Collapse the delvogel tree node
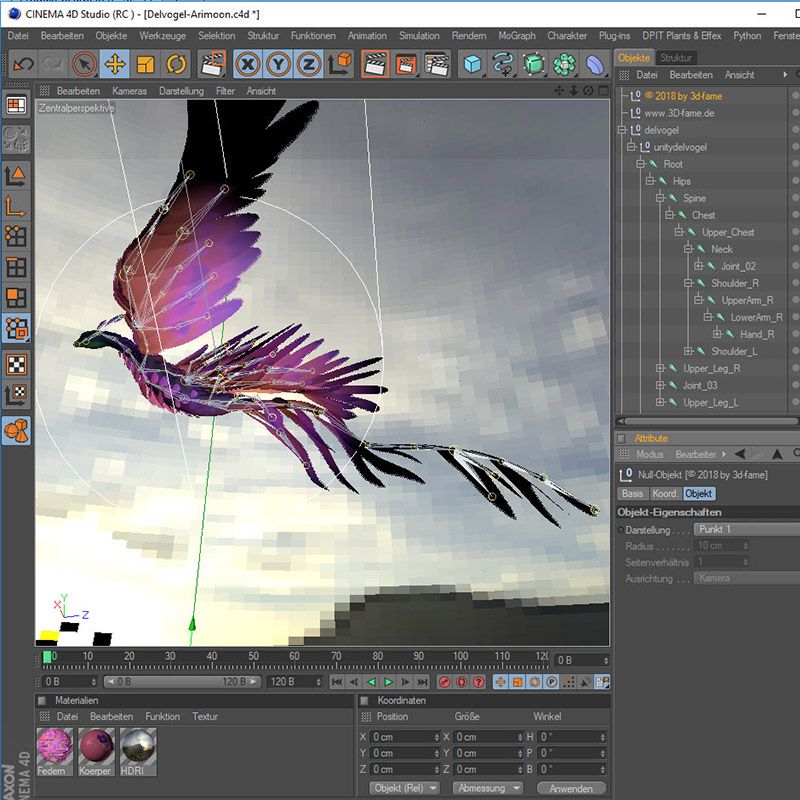Viewport: 800px width, 800px height. coord(622,130)
